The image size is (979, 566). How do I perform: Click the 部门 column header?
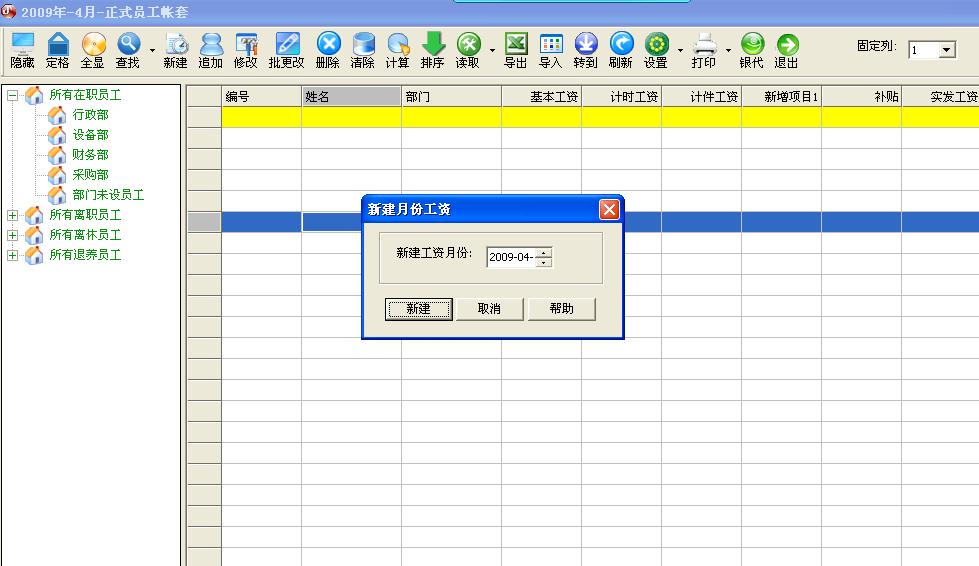pos(451,97)
